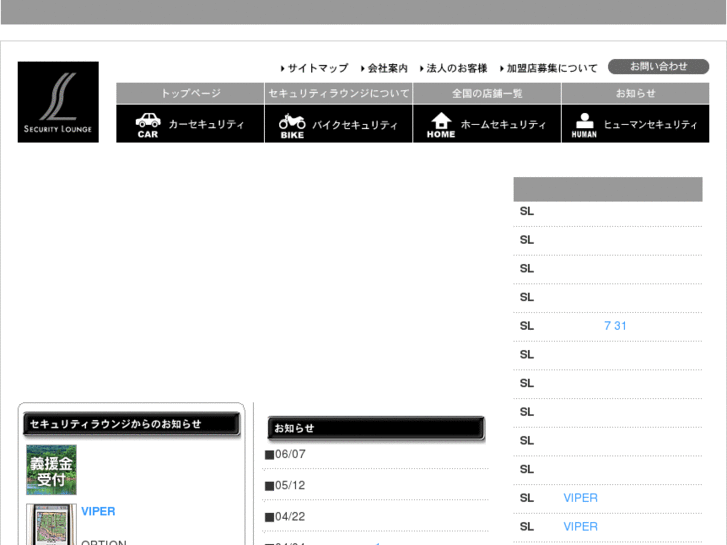Open the HUMAN person security icon
Image resolution: width=727 pixels, height=545 pixels.
pyautogui.click(x=584, y=125)
